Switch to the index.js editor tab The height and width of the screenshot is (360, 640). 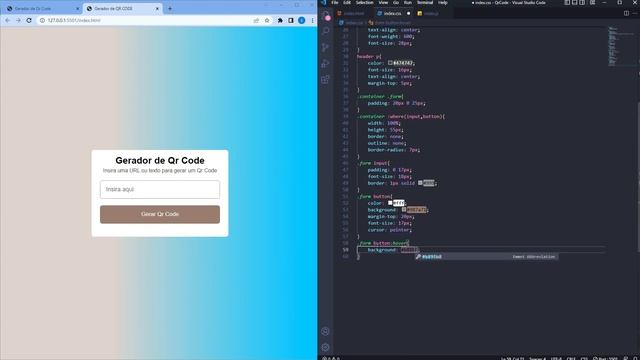(431, 13)
